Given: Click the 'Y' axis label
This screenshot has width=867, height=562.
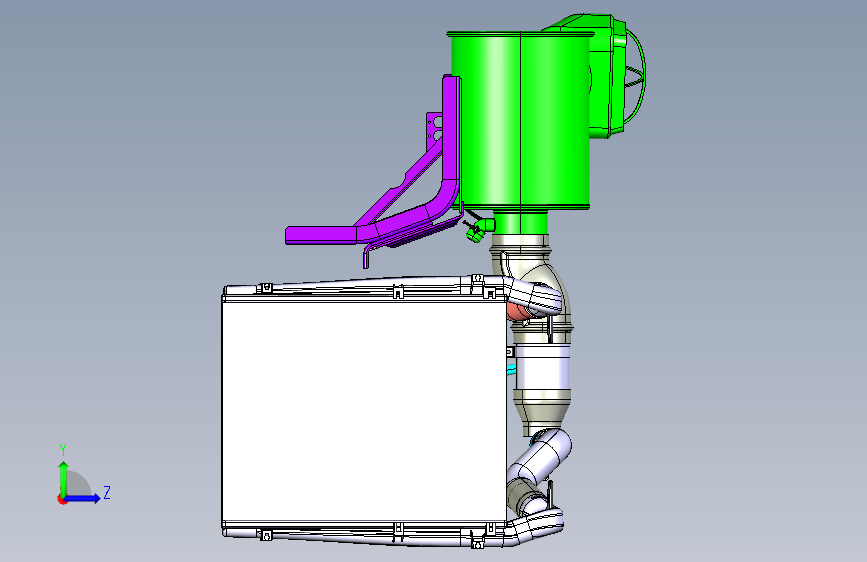Looking at the screenshot, I should [63, 450].
